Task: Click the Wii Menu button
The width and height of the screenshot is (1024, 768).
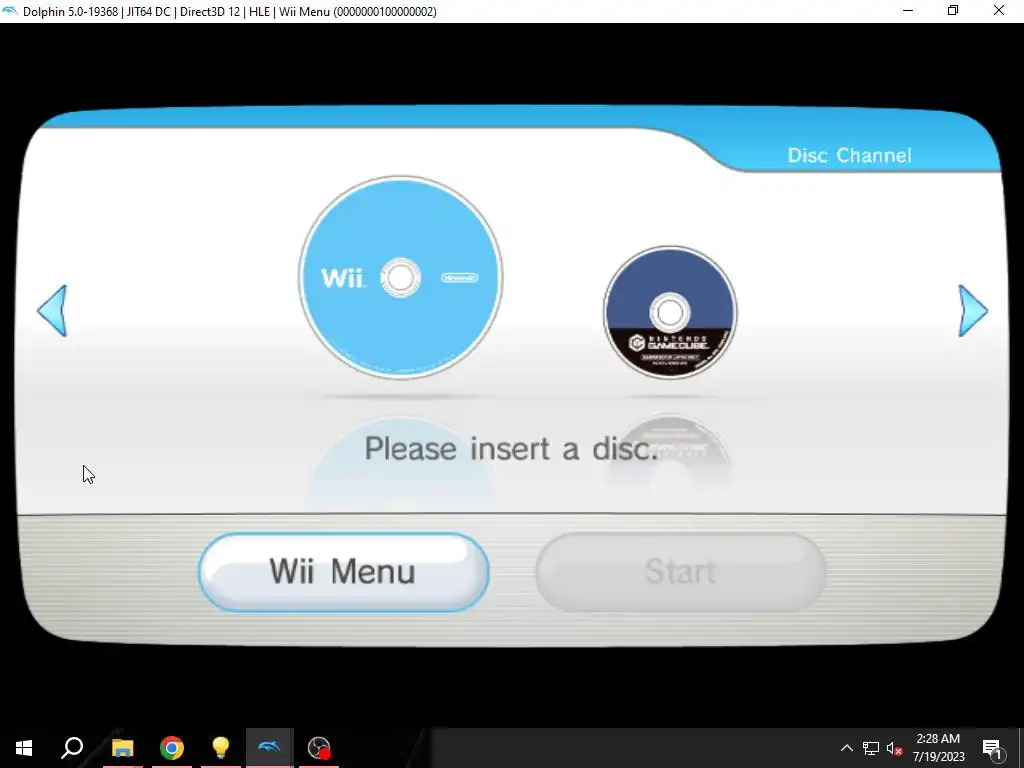Action: [x=344, y=572]
